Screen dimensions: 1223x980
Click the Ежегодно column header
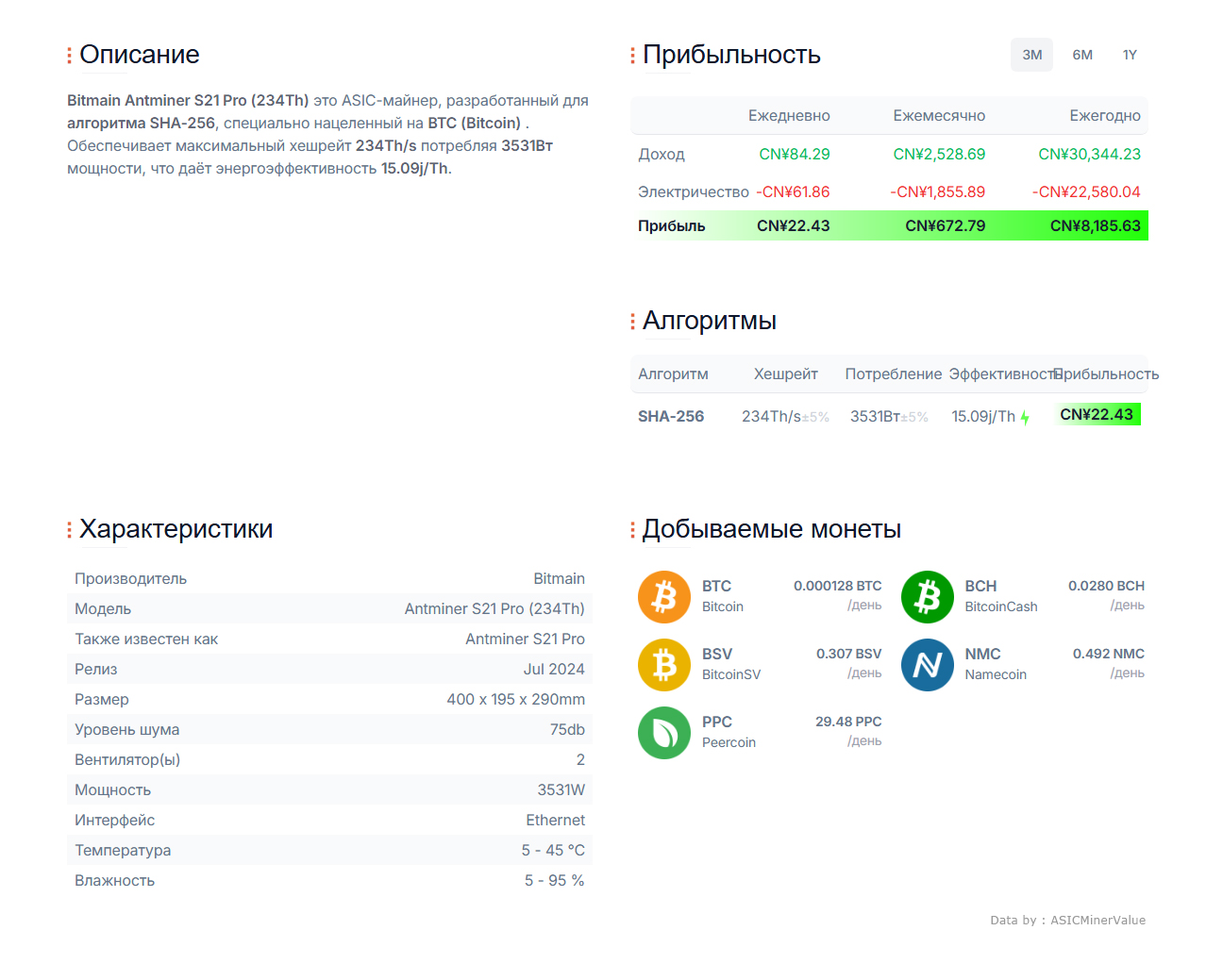point(1105,115)
